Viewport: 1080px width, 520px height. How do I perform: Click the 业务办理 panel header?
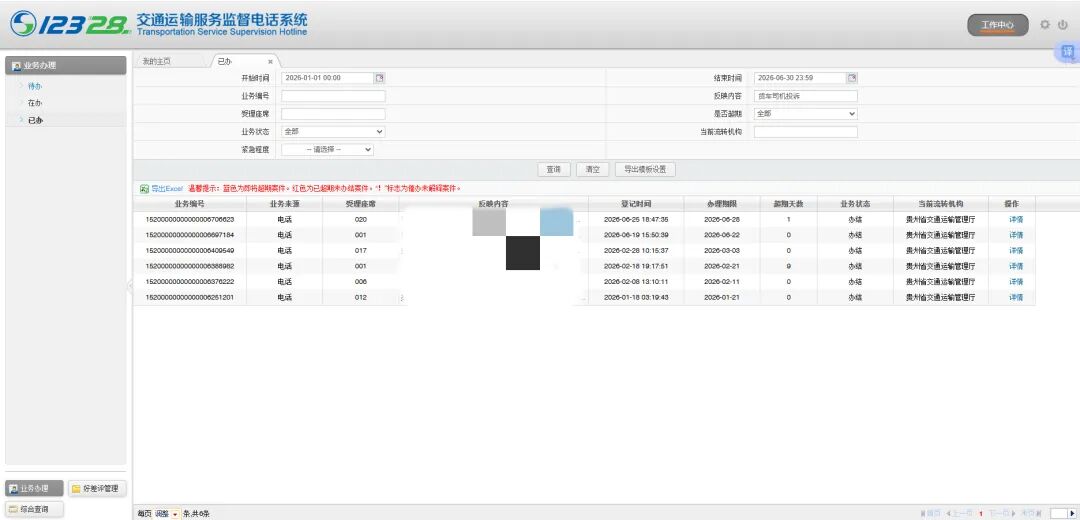[x=66, y=65]
